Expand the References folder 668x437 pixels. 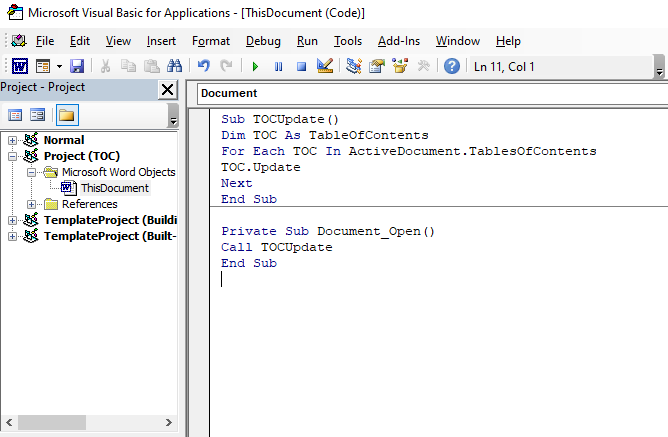coord(31,204)
